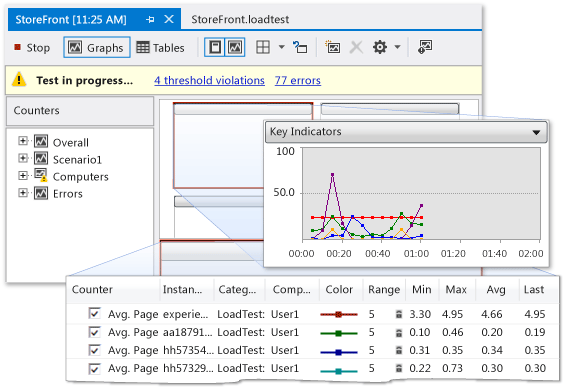Image resolution: width=564 pixels, height=388 pixels.
Task: Click the Min value 0.10
Action: (x=420, y=332)
